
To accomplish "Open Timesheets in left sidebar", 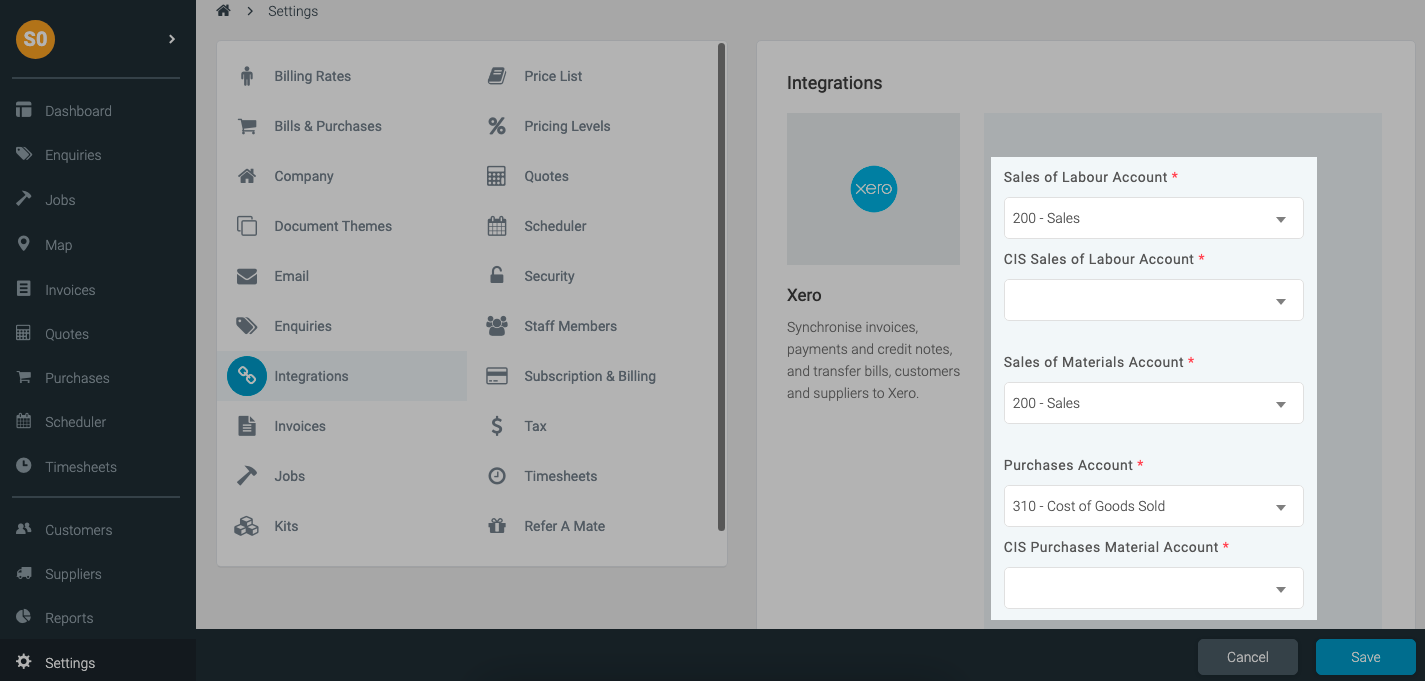I will coord(80,467).
